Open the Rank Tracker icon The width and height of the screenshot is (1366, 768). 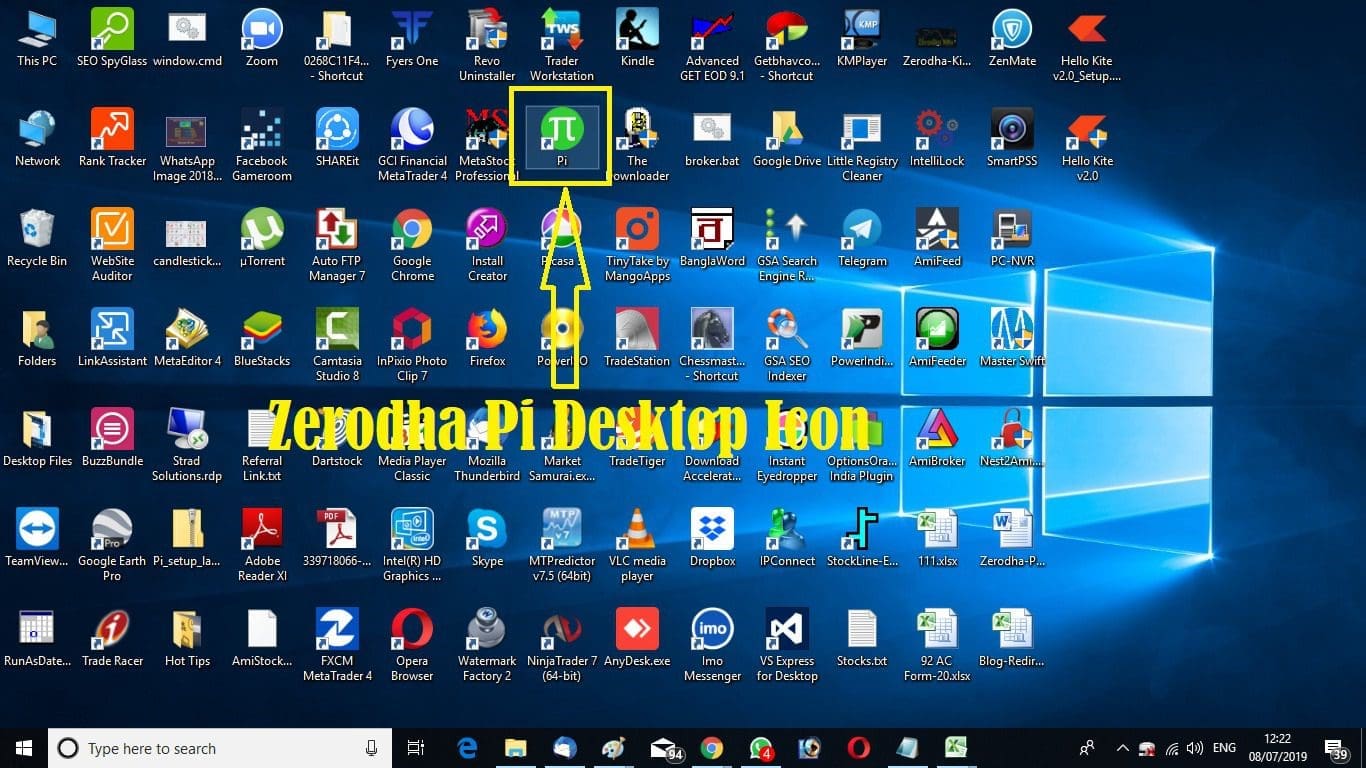pos(112,137)
